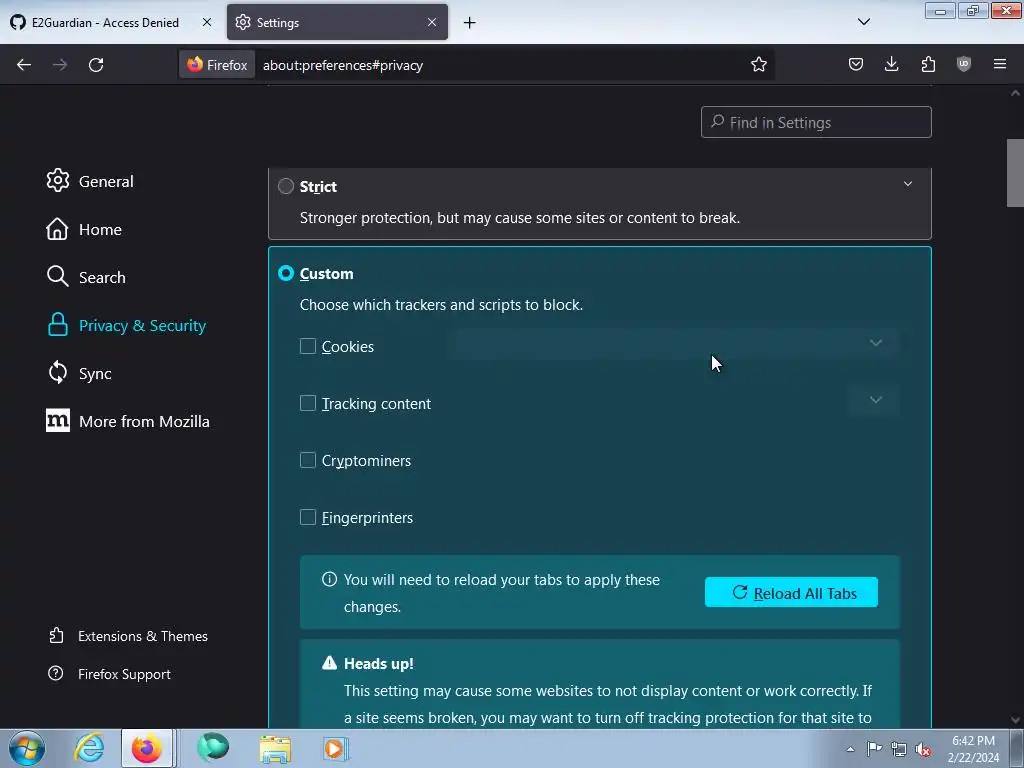Enable the Cryptominers checkbox
Viewport: 1024px width, 768px height.
click(x=308, y=460)
